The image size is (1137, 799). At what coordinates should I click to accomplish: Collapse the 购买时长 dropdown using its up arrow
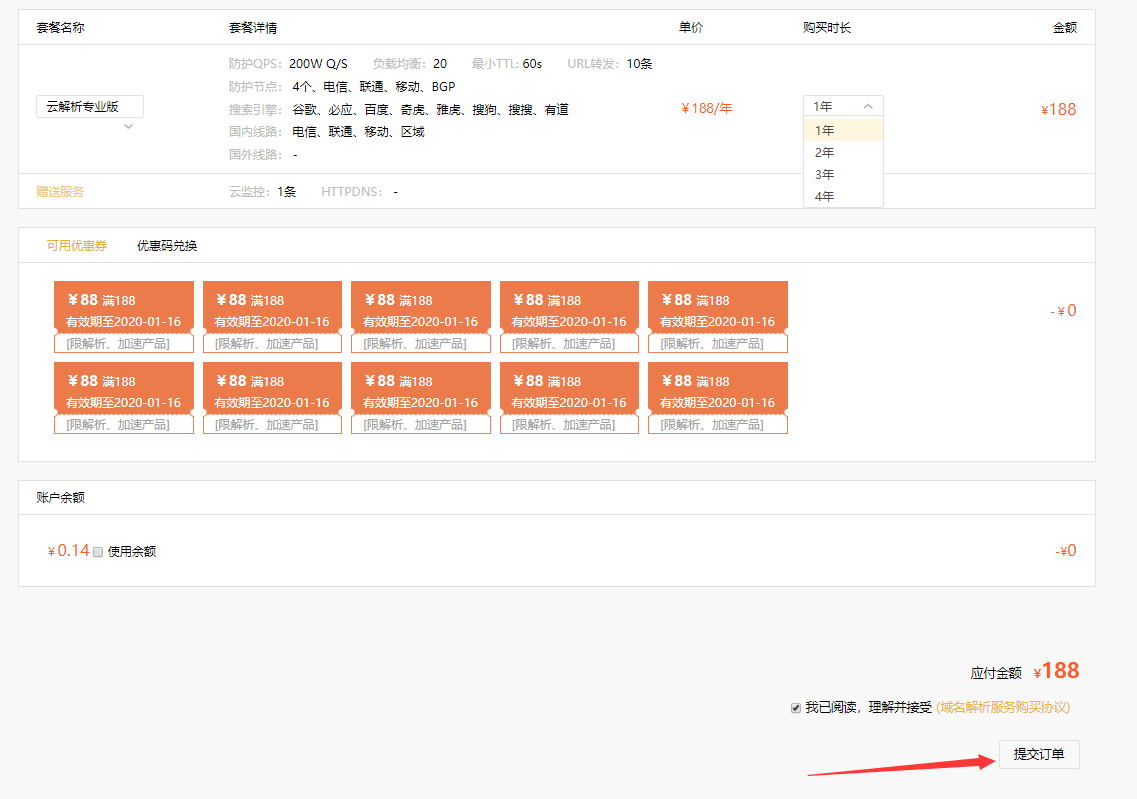click(867, 106)
